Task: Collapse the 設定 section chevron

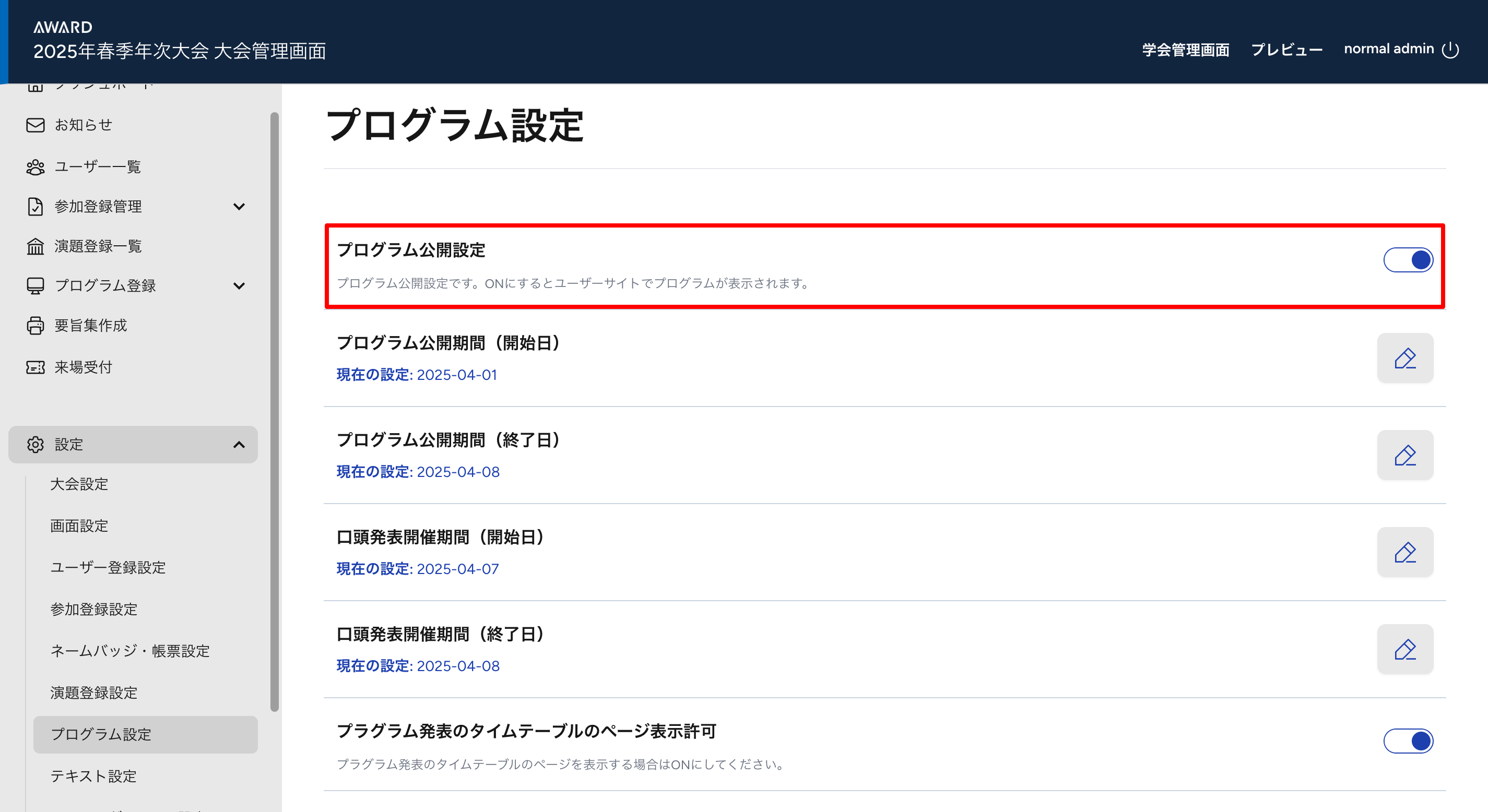Action: coord(239,445)
